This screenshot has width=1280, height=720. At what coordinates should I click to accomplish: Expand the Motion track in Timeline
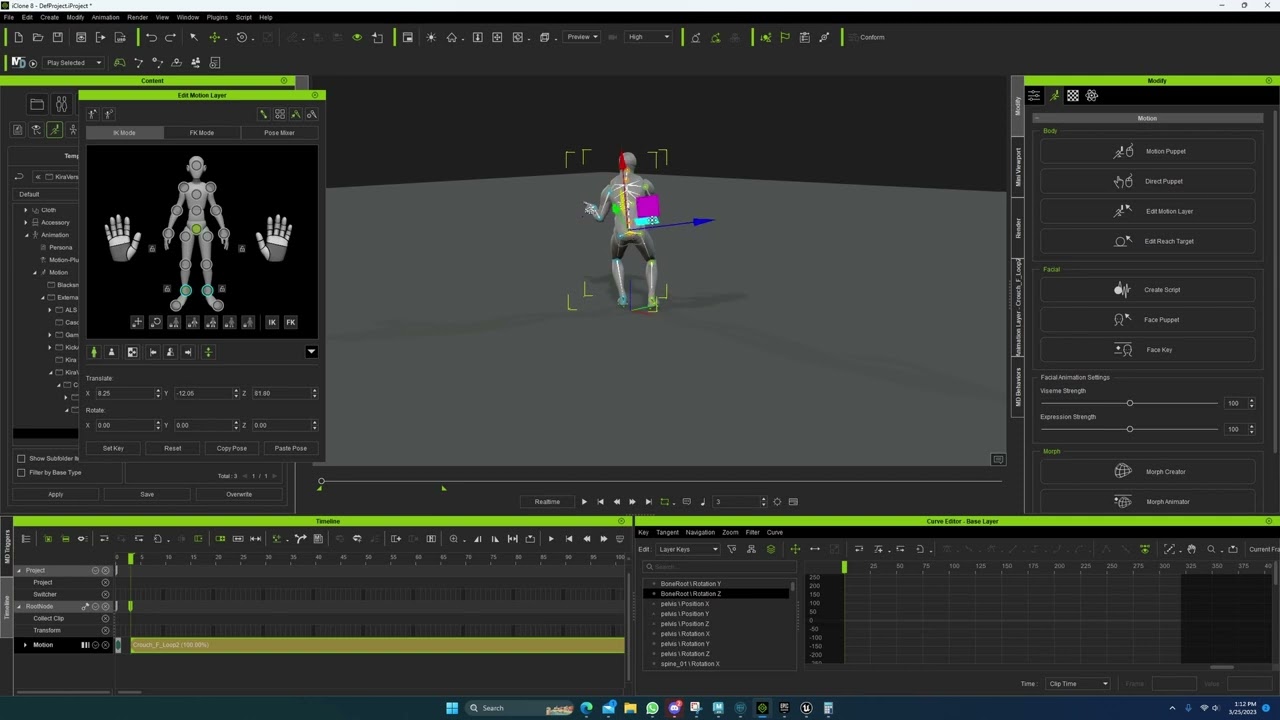pyautogui.click(x=26, y=645)
